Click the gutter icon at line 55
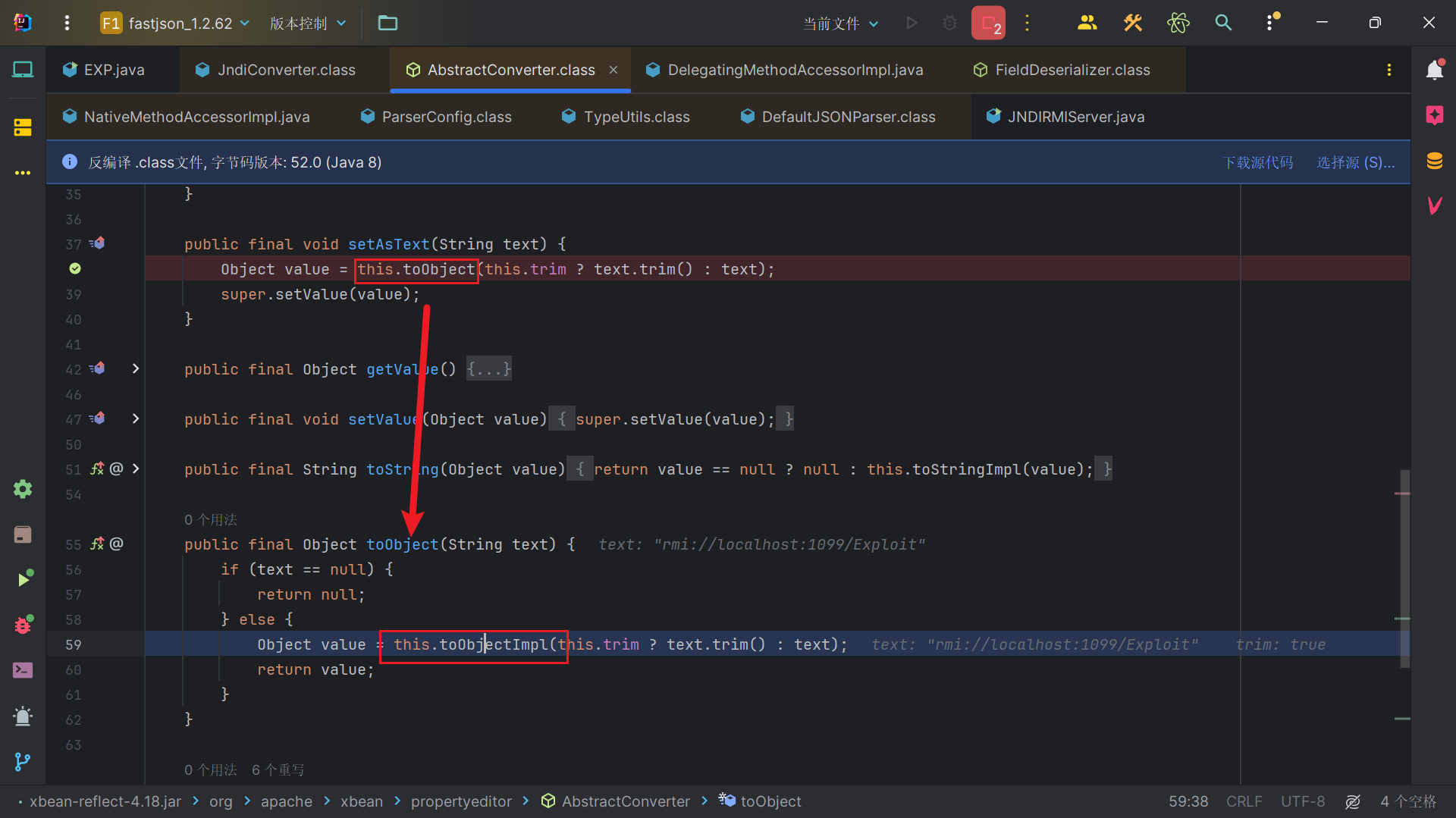Image resolution: width=1456 pixels, height=818 pixels. coord(97,544)
